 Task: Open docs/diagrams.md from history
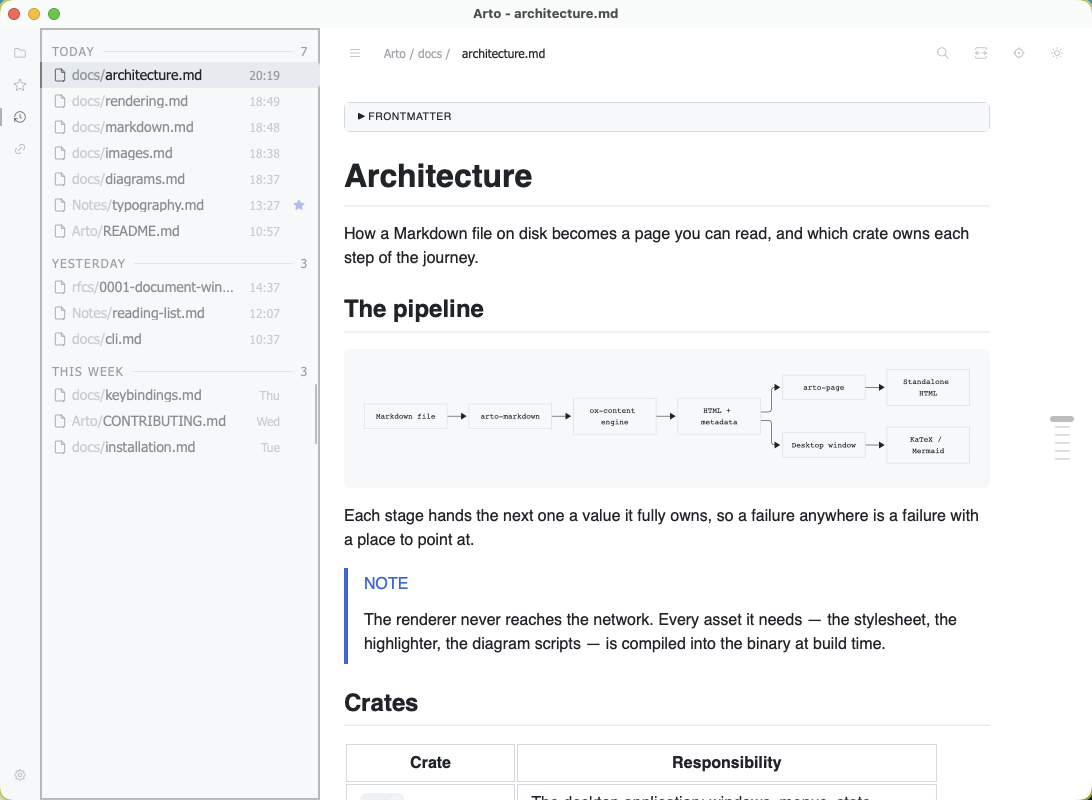pos(180,179)
